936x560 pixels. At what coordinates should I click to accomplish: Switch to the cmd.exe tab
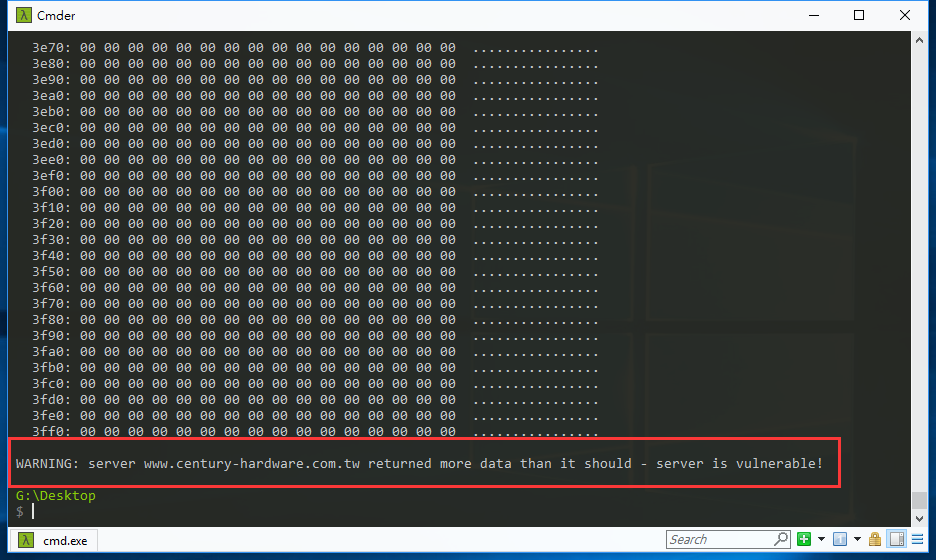pyautogui.click(x=53, y=540)
